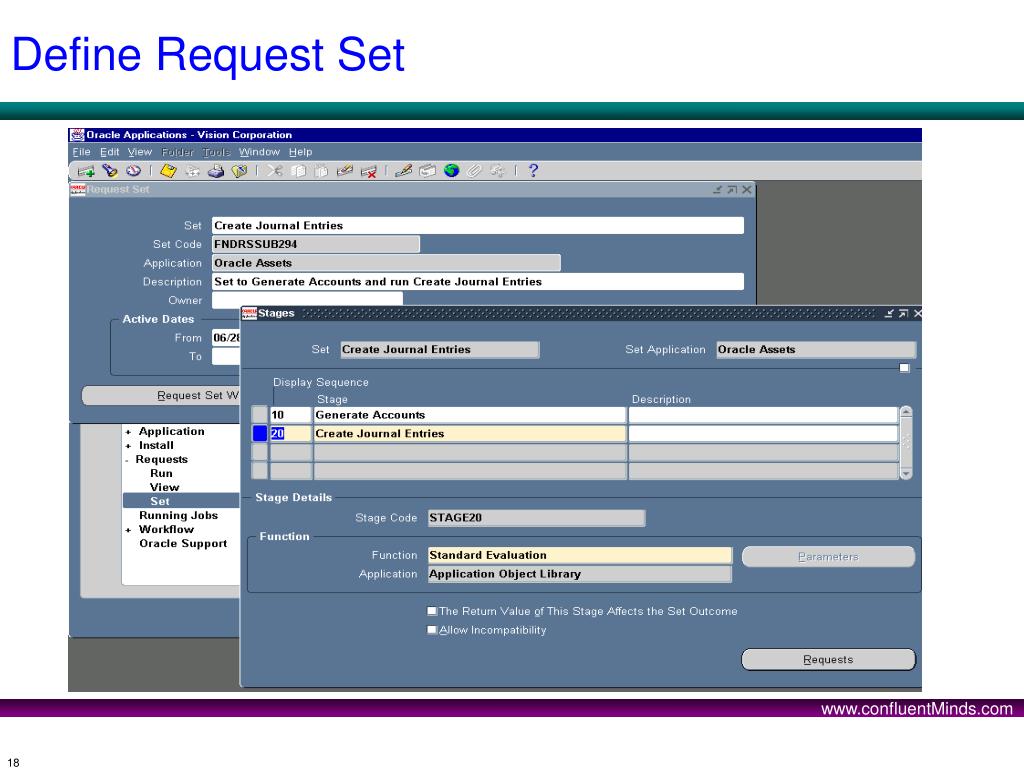The height and width of the screenshot is (768, 1024).
Task: Expand the Application navigator node
Action: pos(129,432)
